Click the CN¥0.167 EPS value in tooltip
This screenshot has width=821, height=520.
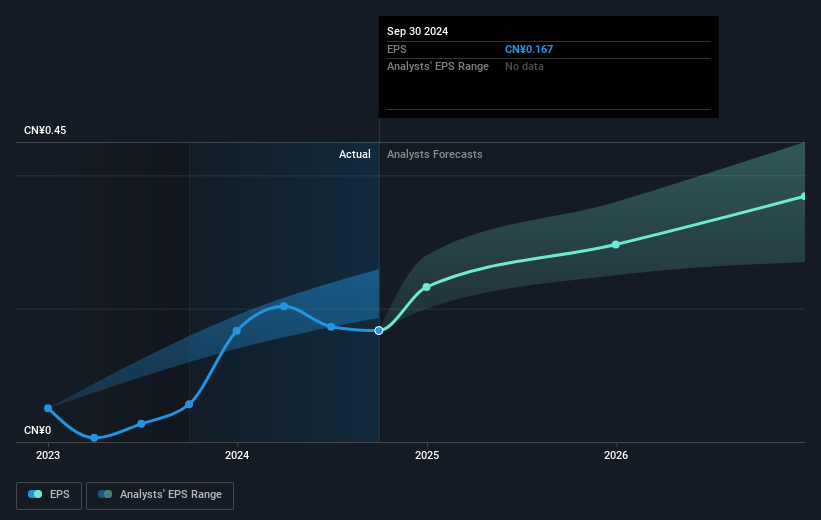(x=529, y=49)
